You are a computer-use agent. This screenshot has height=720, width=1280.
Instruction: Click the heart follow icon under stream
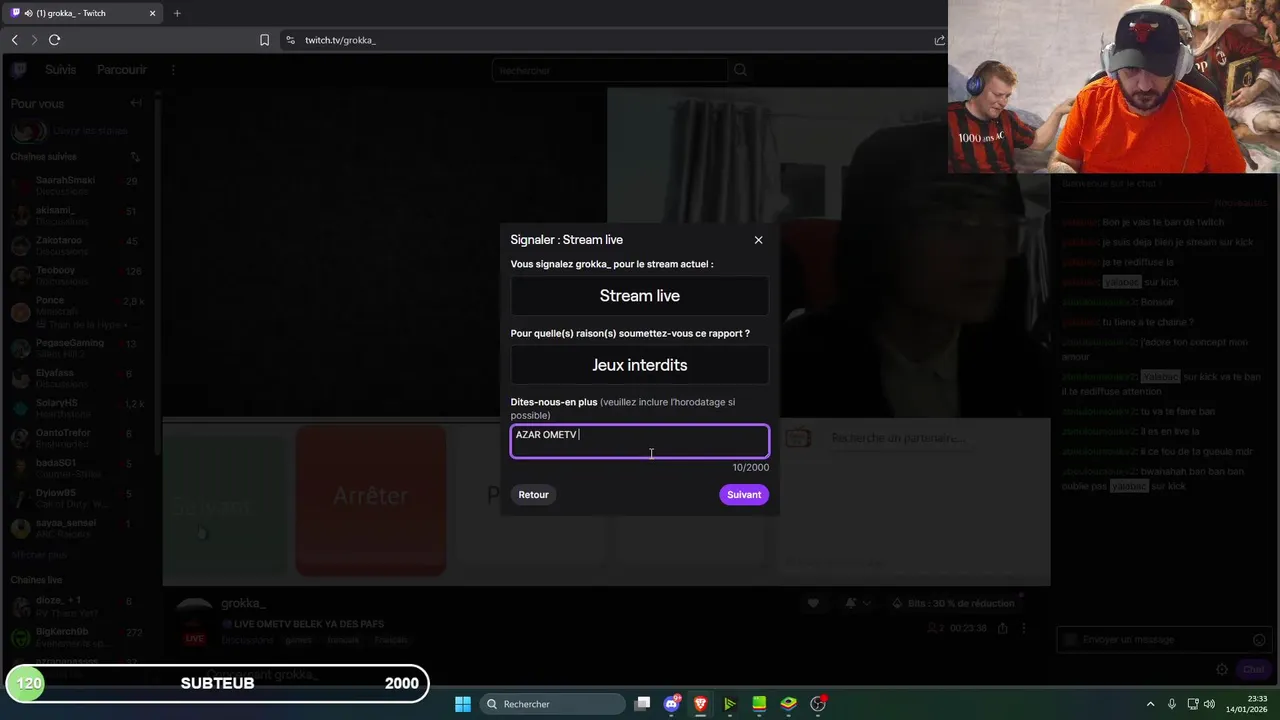coord(813,603)
